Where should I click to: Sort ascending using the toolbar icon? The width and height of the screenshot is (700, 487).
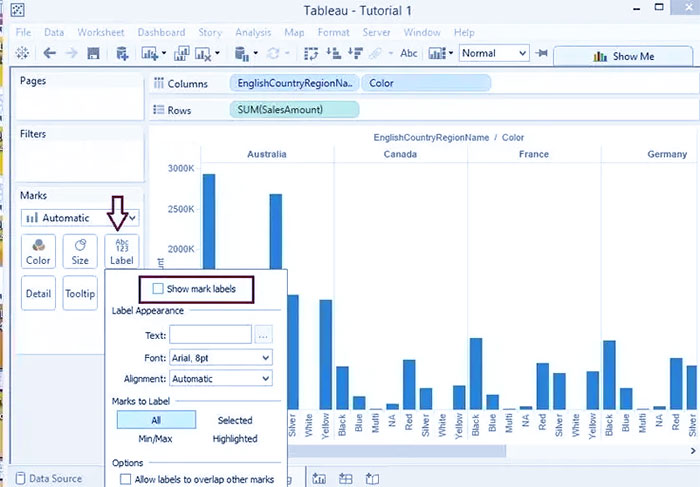(333, 53)
